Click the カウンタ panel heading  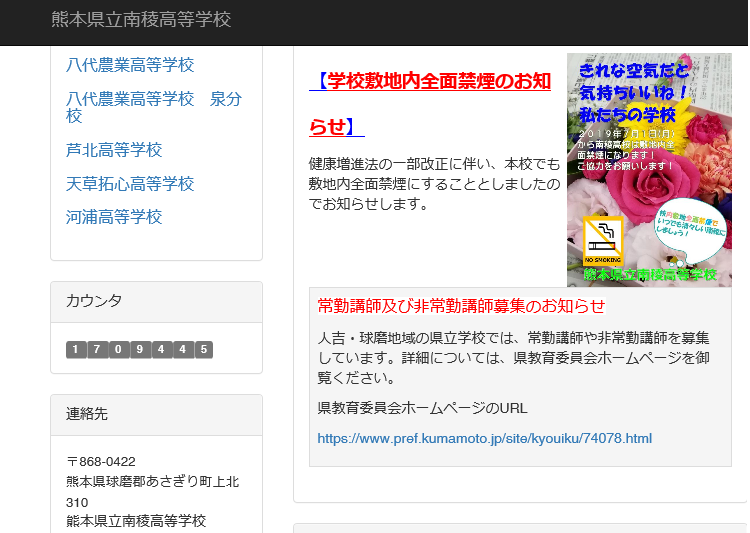click(x=94, y=301)
